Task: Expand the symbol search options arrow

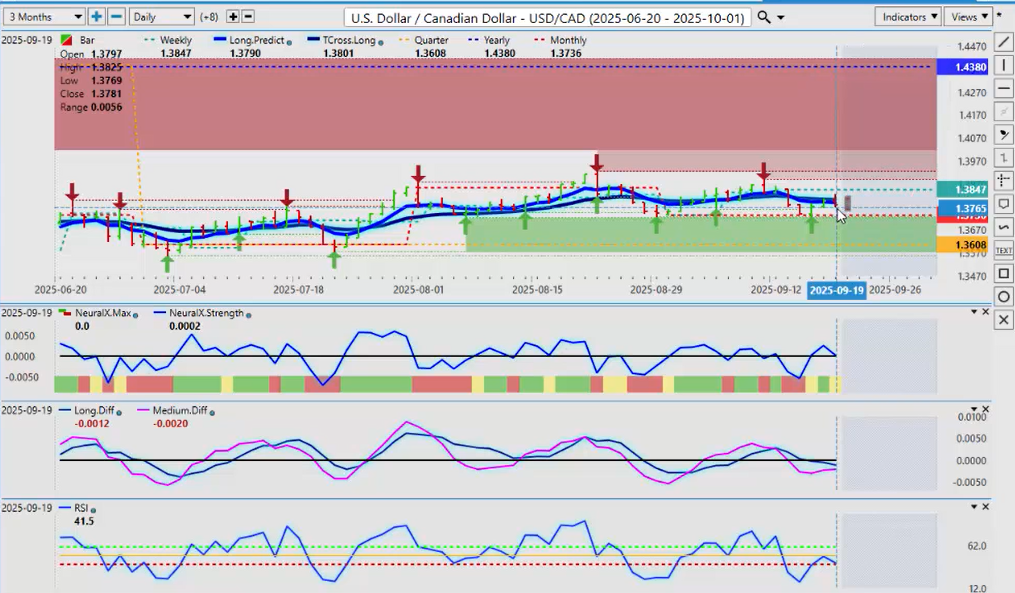Action: click(x=781, y=17)
